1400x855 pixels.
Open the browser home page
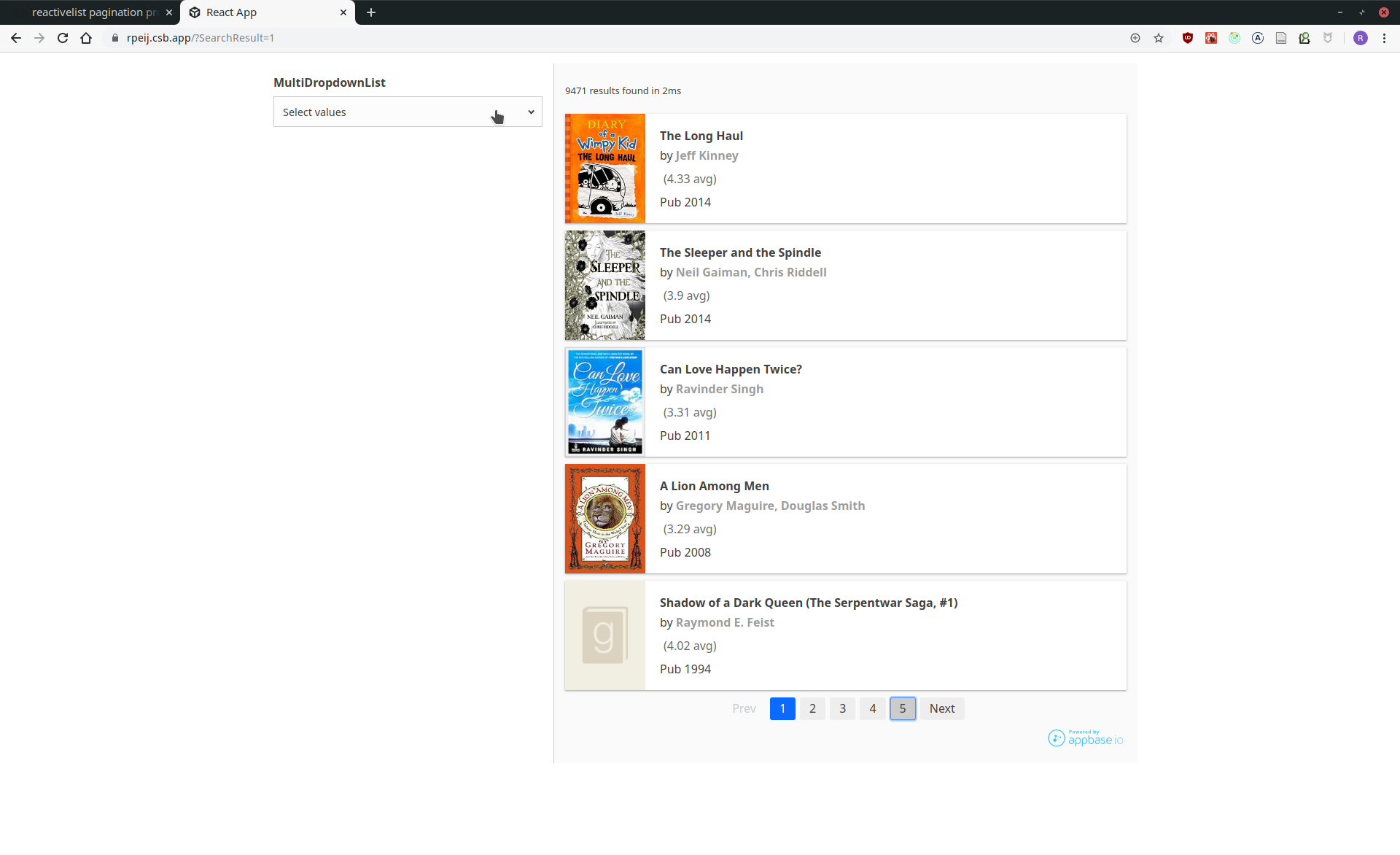point(86,38)
